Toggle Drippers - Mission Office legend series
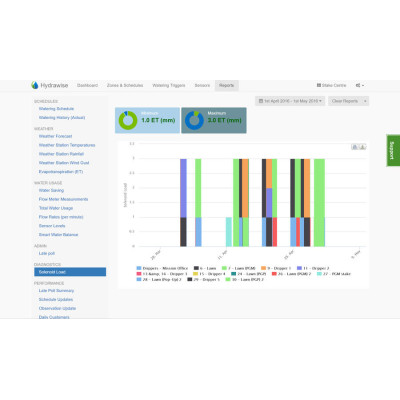The height and width of the screenshot is (400, 400). tap(162, 268)
